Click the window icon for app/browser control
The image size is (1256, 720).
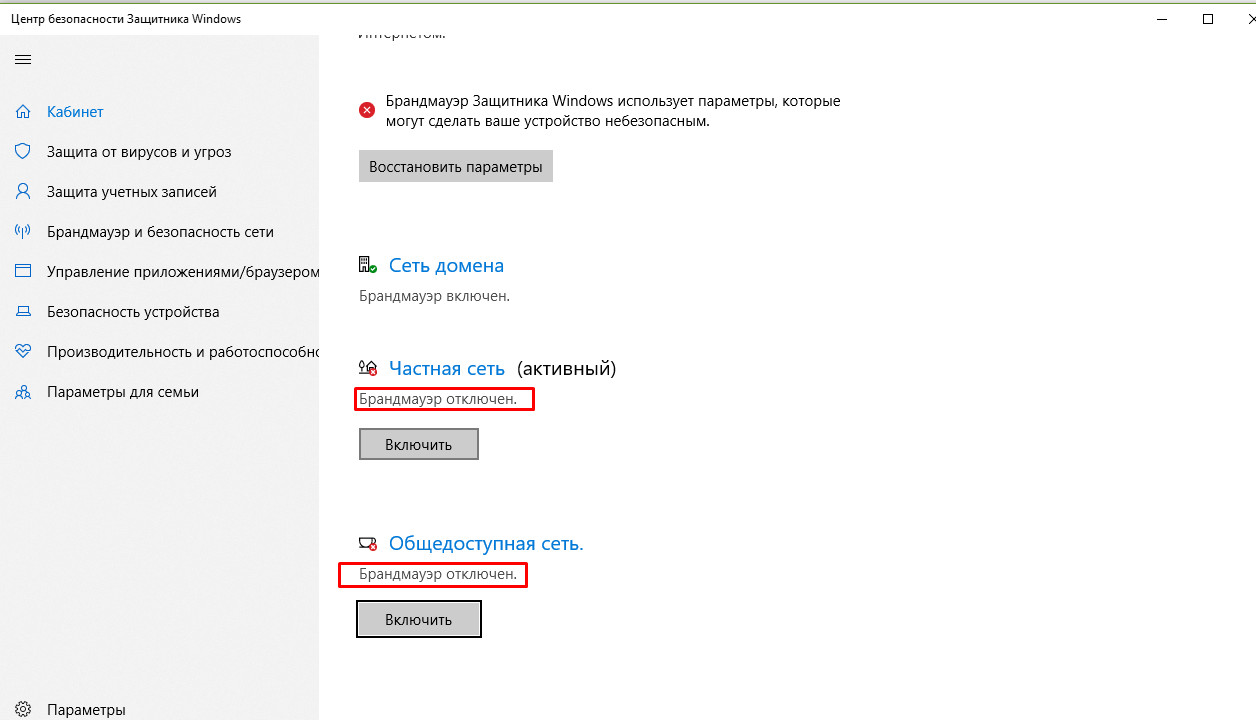click(23, 272)
